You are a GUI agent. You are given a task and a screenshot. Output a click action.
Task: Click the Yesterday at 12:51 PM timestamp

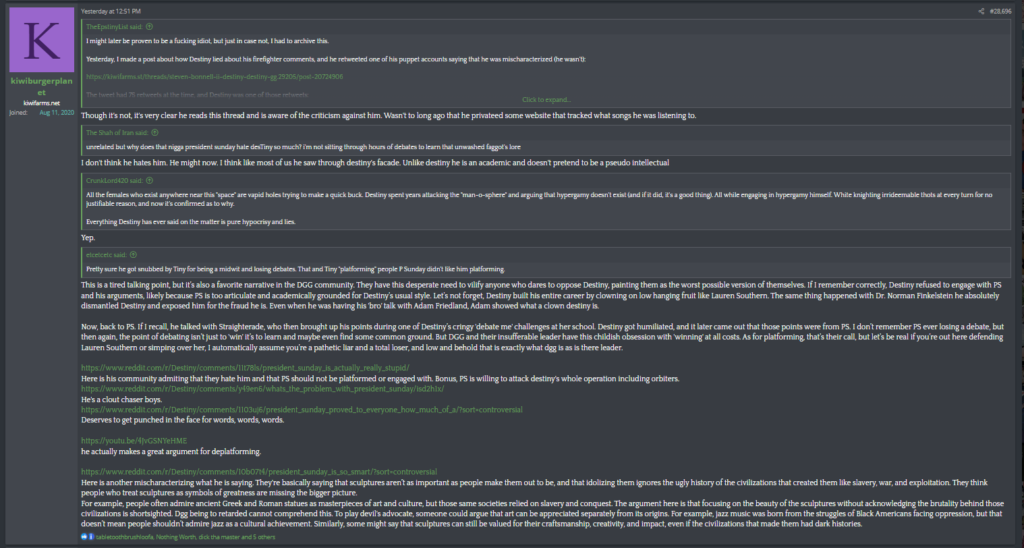click(x=111, y=11)
